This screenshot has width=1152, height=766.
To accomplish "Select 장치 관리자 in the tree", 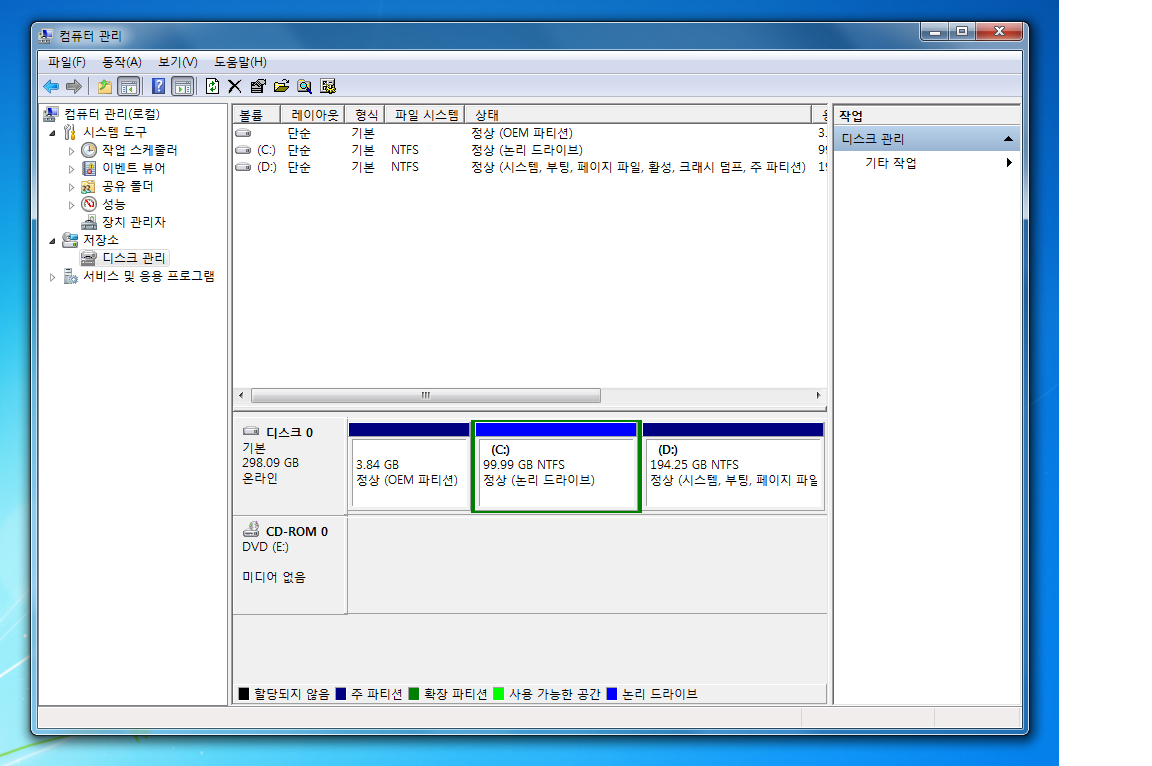I will (134, 222).
